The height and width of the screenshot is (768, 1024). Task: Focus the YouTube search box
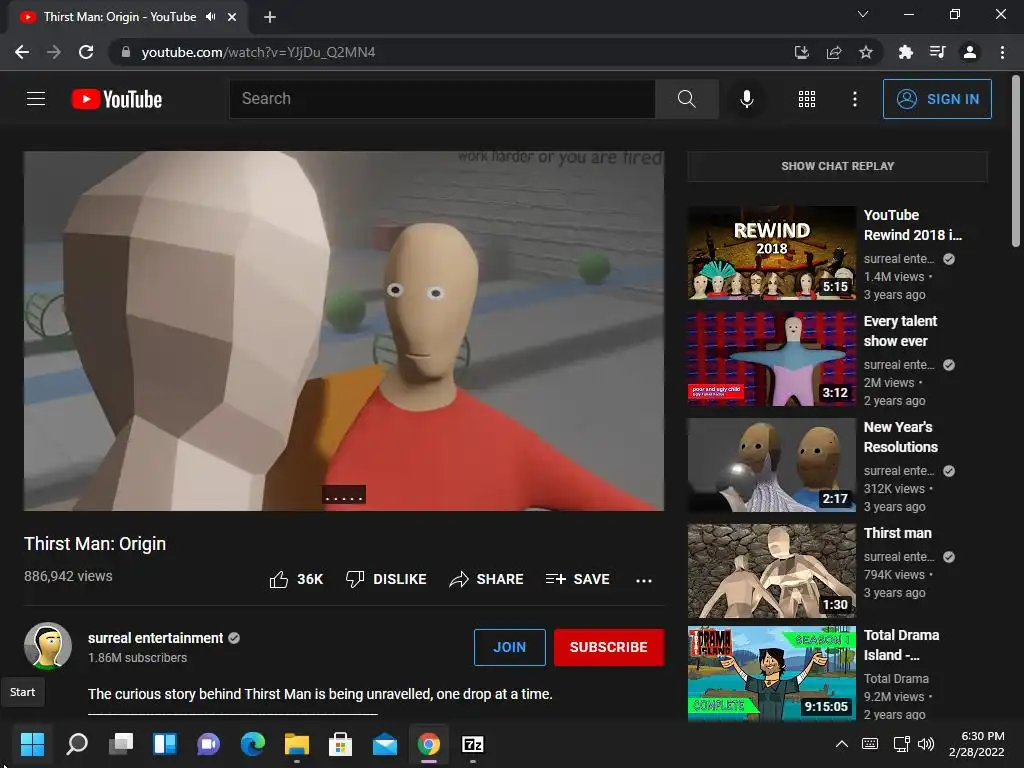[442, 99]
